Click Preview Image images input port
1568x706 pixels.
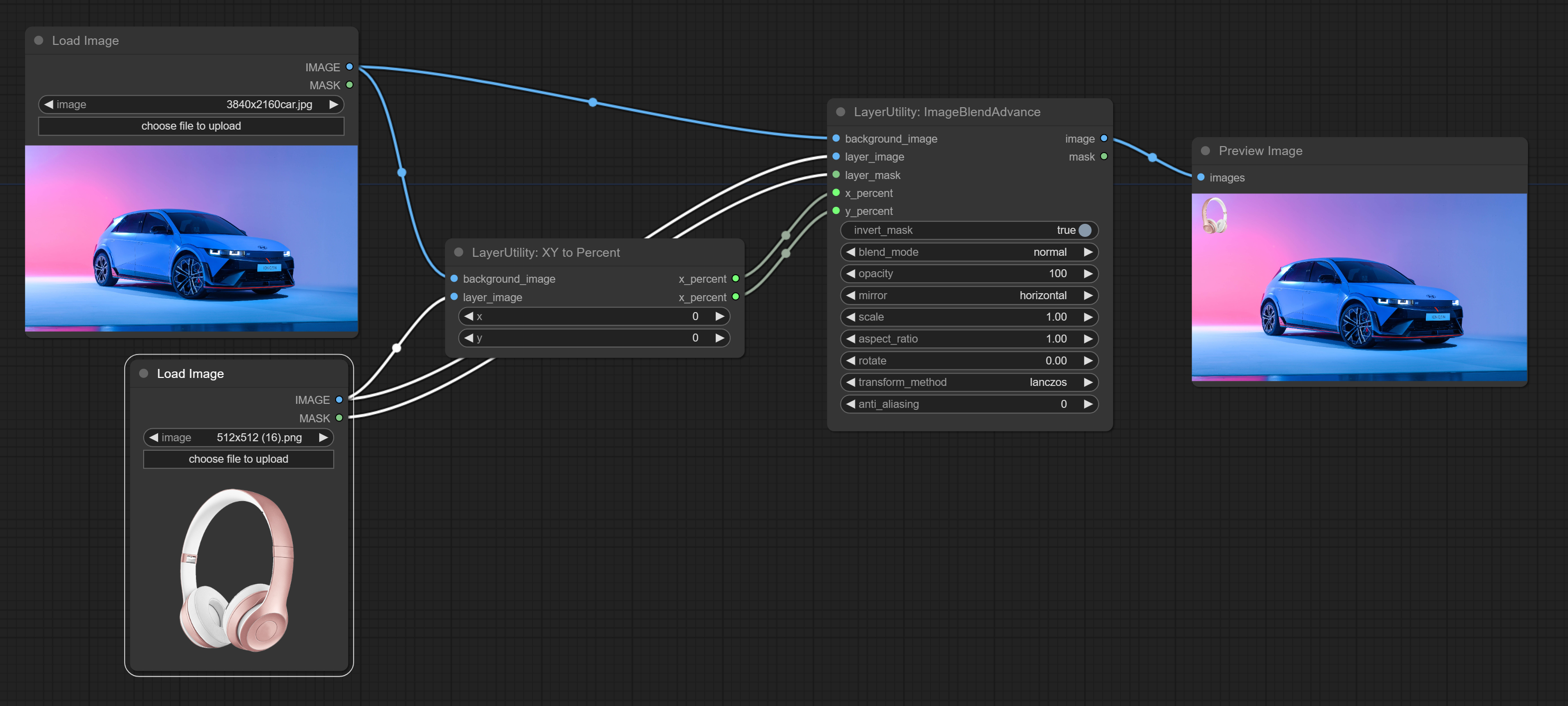coord(1200,177)
